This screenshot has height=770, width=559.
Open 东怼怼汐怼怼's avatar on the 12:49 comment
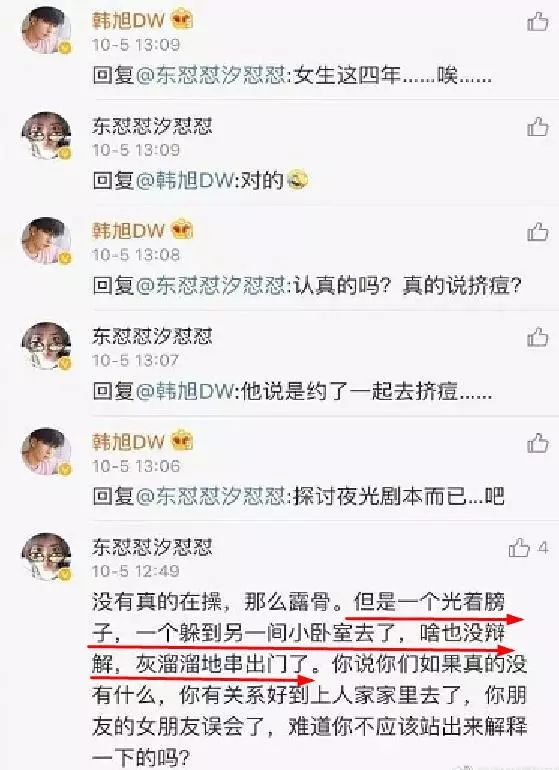click(46, 557)
